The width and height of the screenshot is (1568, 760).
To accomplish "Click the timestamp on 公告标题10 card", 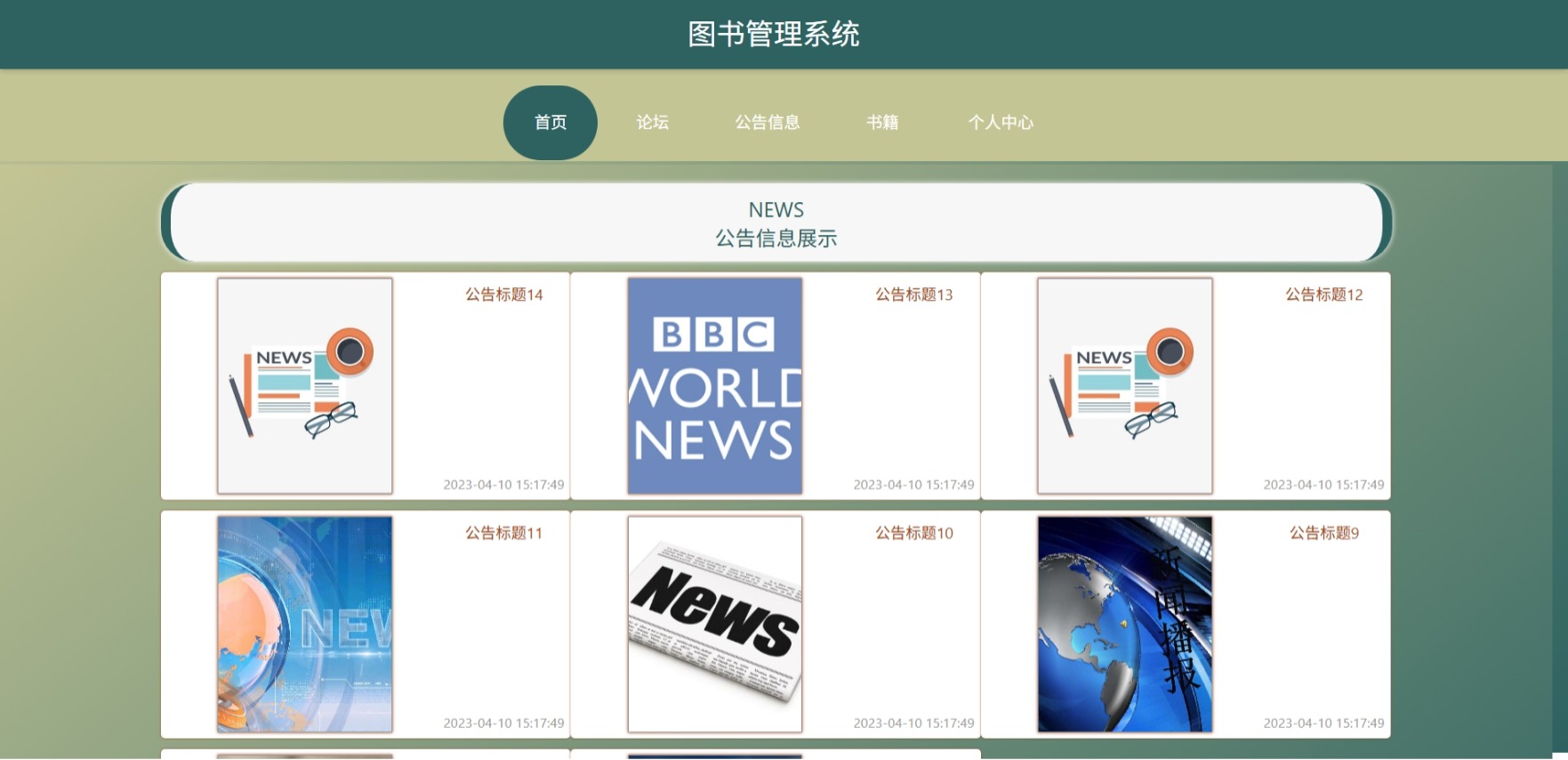I will click(x=914, y=724).
